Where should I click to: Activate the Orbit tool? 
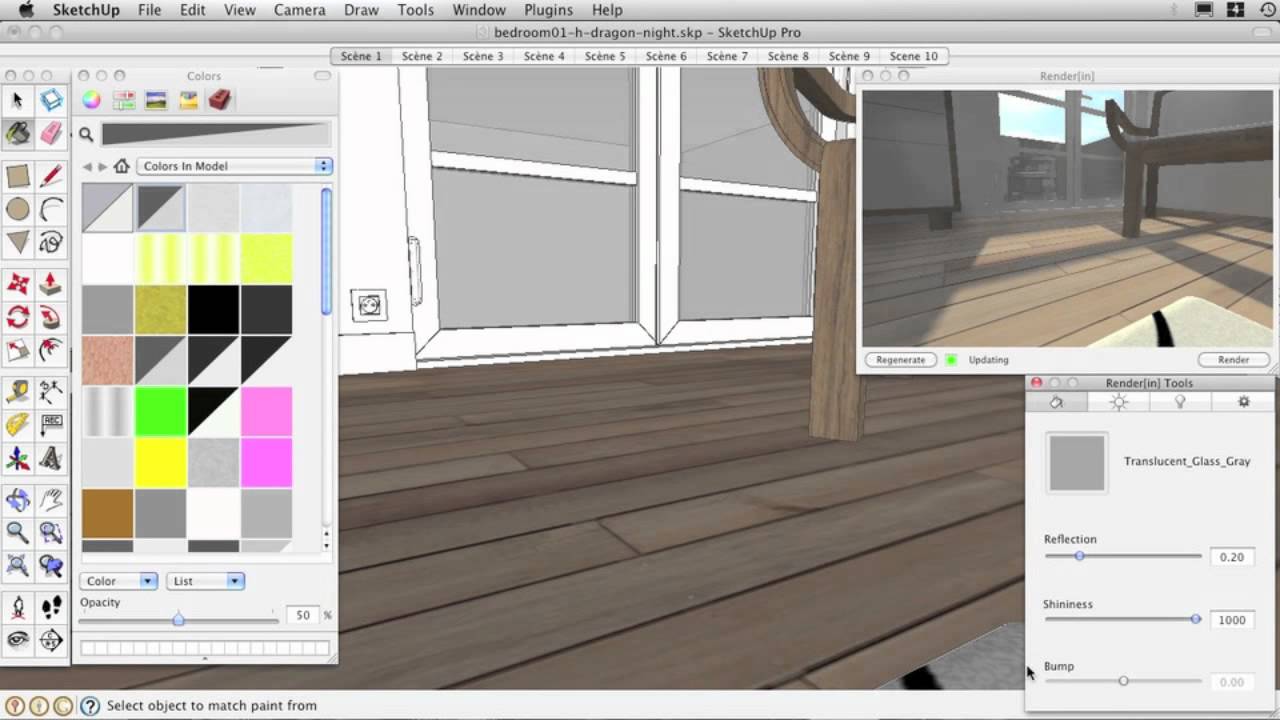pyautogui.click(x=17, y=501)
